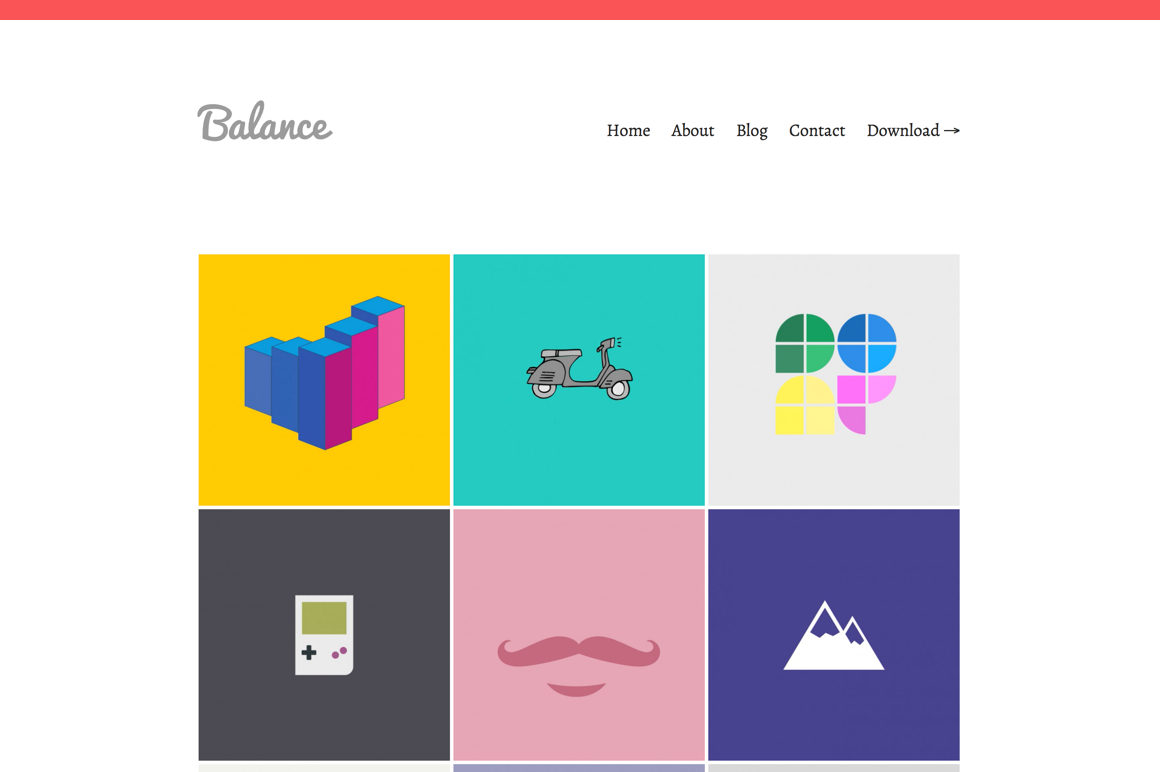Open the purple mountain portfolio tile
This screenshot has height=772, width=1160.
tap(834, 634)
